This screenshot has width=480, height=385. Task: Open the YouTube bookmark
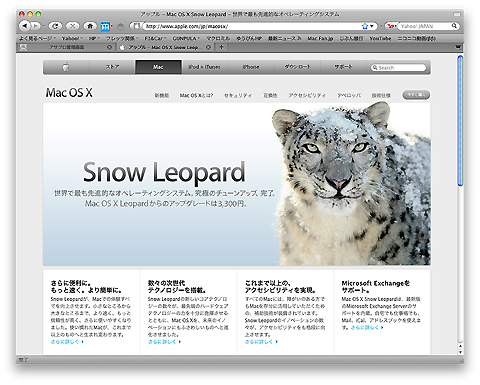click(x=380, y=38)
